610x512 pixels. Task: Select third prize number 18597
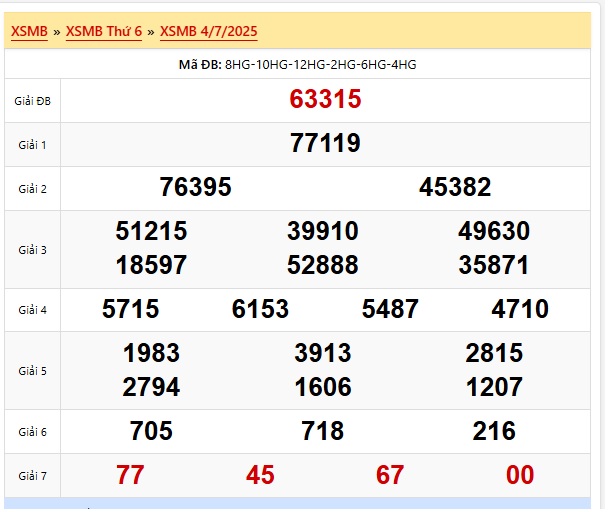click(152, 265)
